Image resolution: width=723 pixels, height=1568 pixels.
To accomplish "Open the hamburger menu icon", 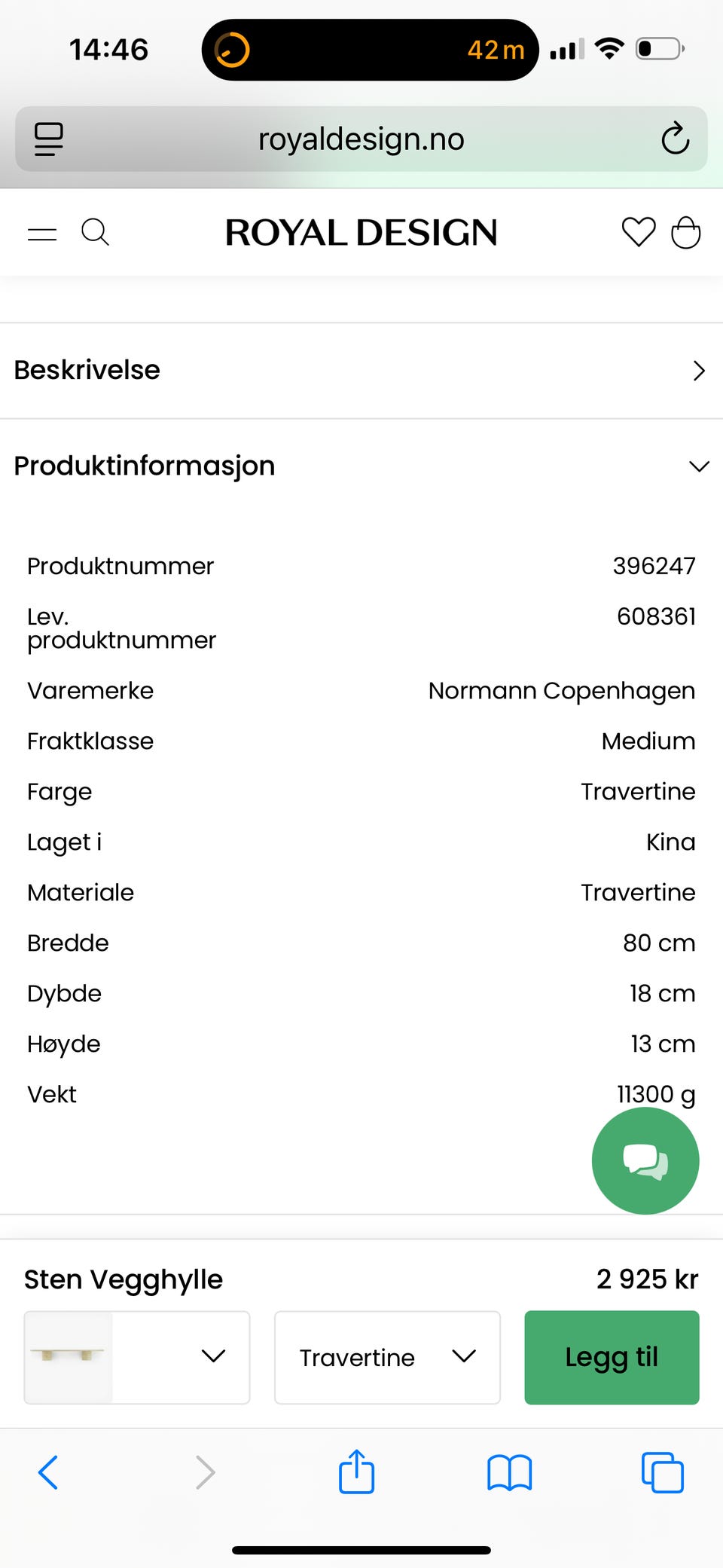I will point(42,234).
